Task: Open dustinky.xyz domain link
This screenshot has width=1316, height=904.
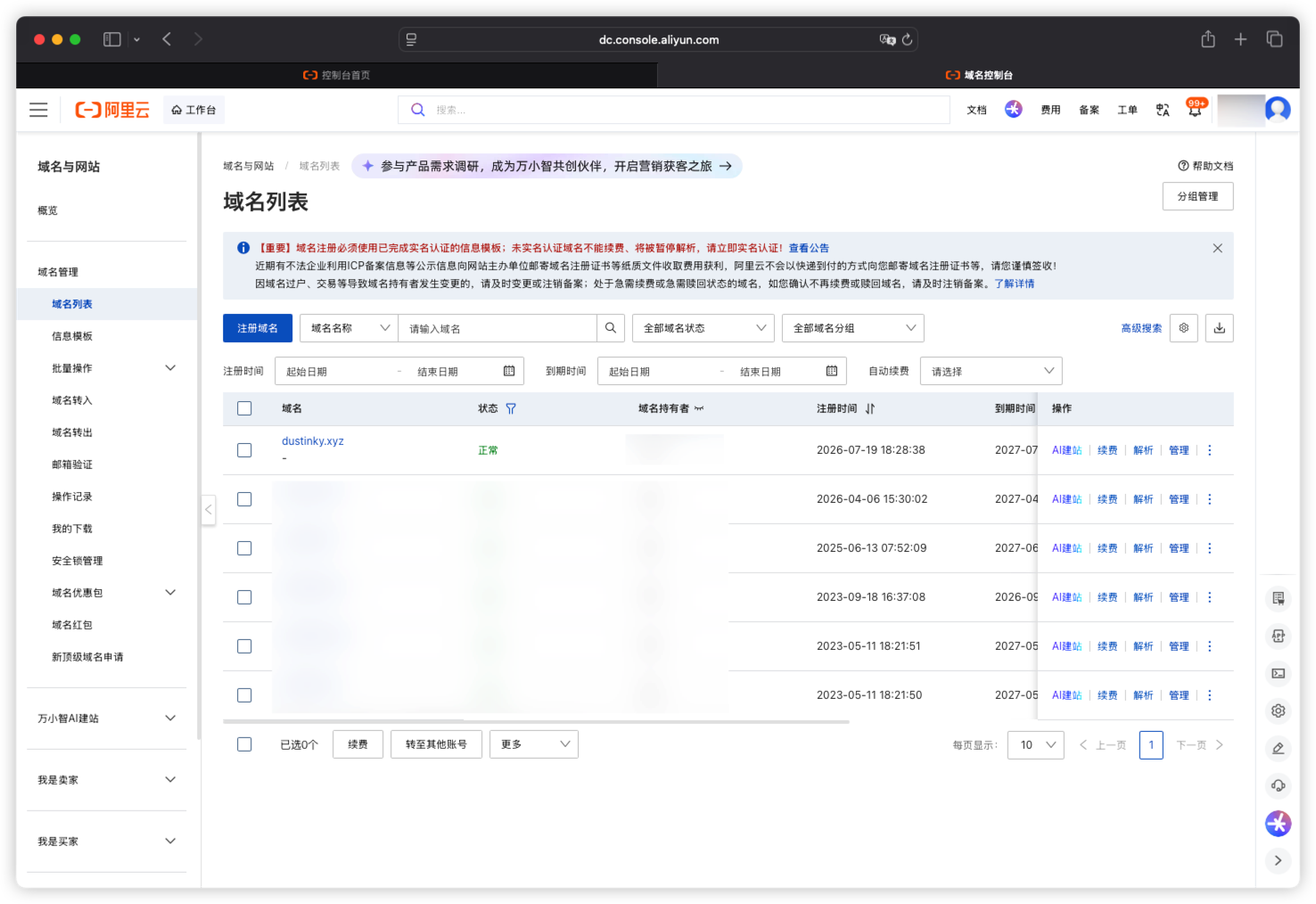Action: point(313,441)
